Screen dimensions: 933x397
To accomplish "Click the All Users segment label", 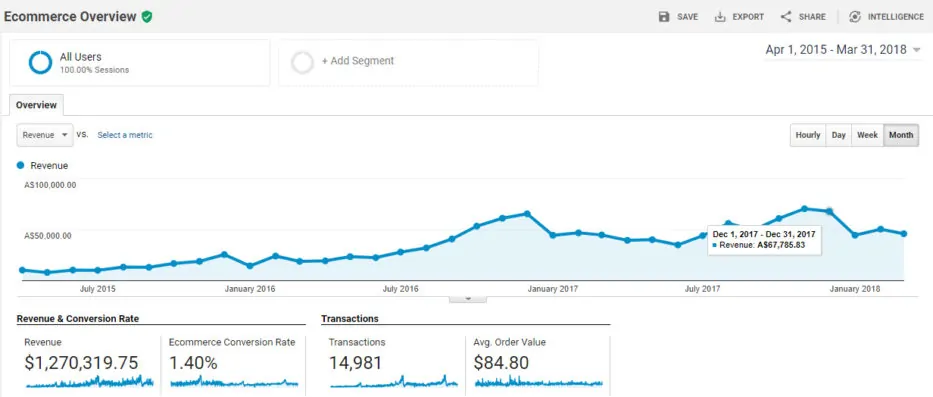I will tap(80, 57).
